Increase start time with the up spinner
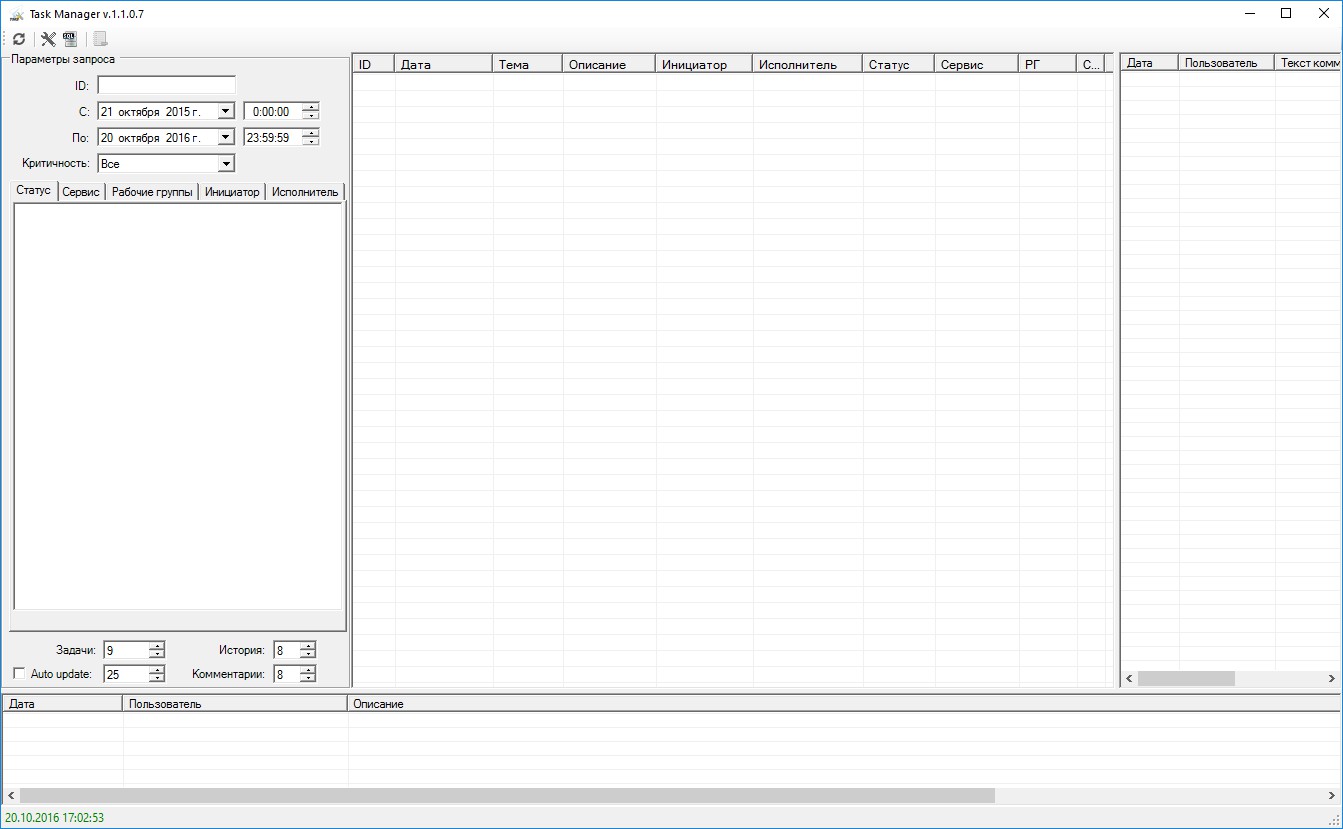 tap(311, 107)
